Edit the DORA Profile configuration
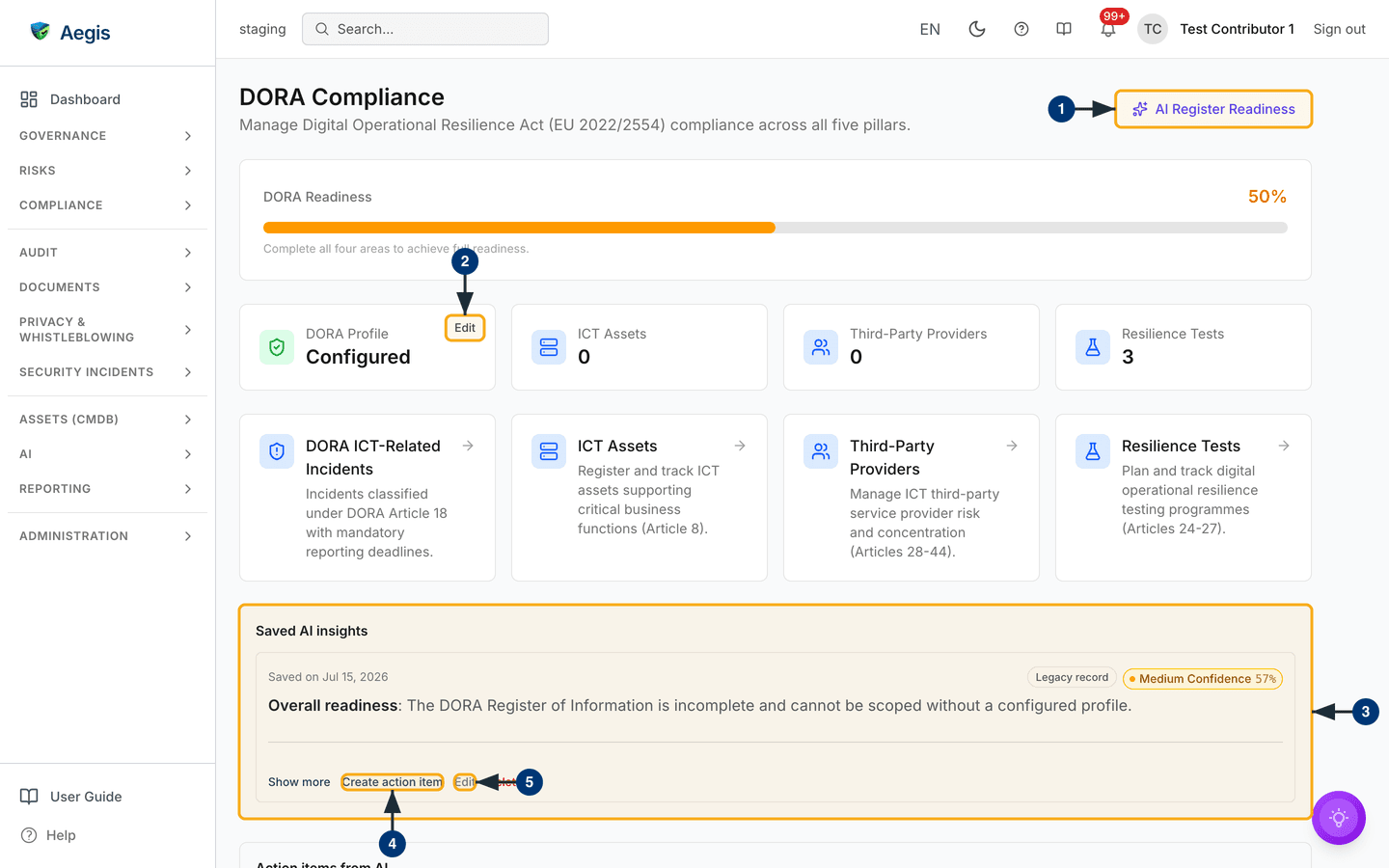This screenshot has width=1389, height=868. tap(465, 328)
